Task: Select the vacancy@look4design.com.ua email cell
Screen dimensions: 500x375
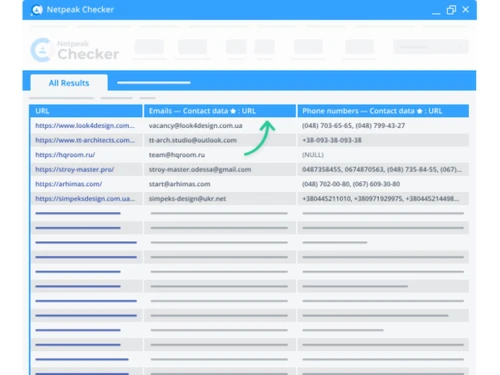Action: [x=220, y=126]
